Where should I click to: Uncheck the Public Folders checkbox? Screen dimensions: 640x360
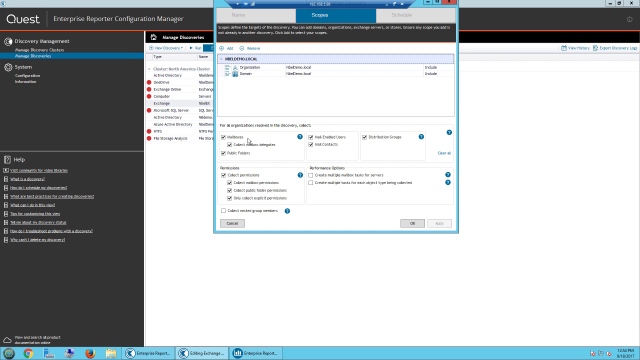(x=223, y=153)
